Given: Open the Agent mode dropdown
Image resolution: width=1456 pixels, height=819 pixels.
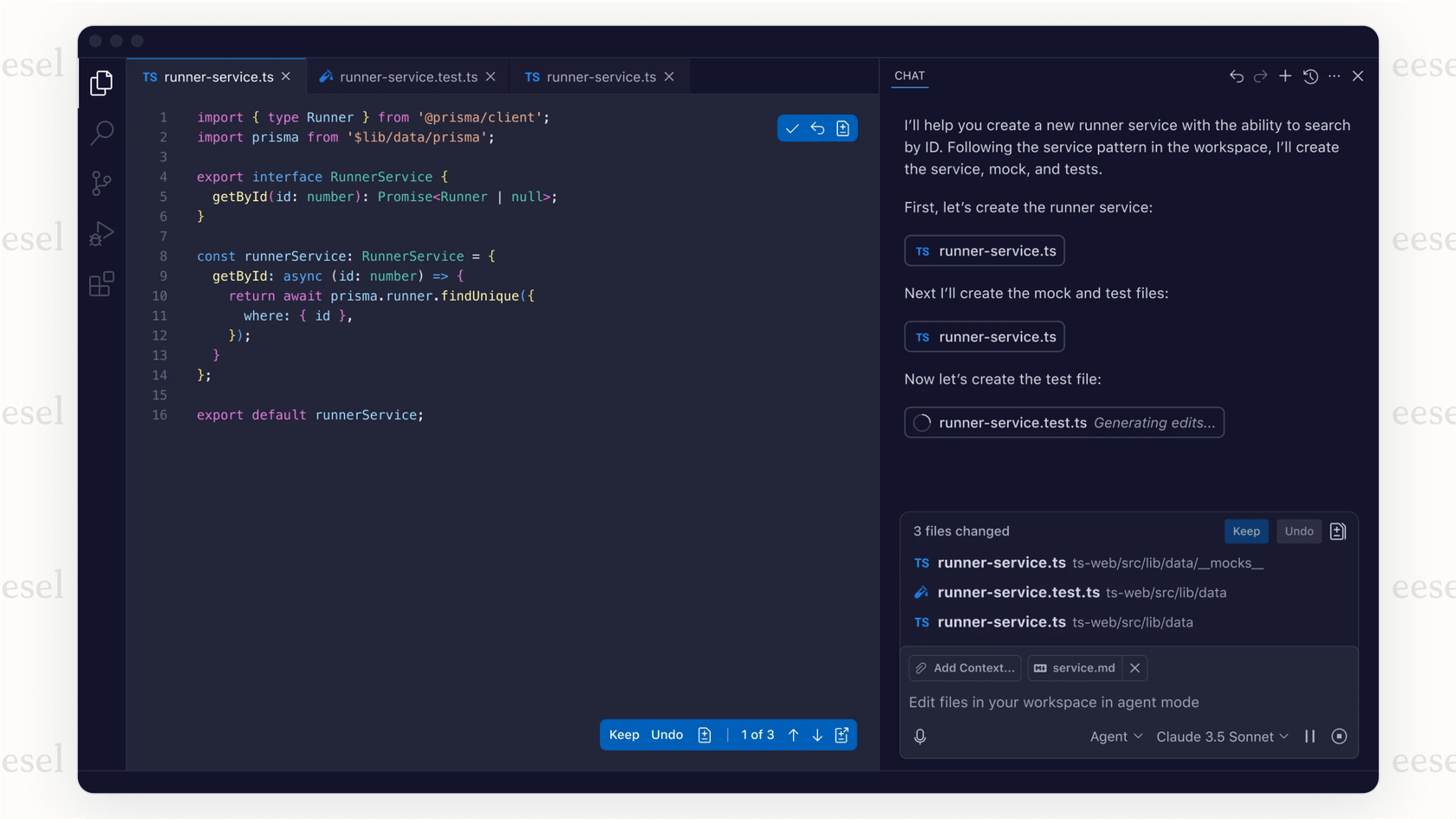Looking at the screenshot, I should click(1116, 736).
